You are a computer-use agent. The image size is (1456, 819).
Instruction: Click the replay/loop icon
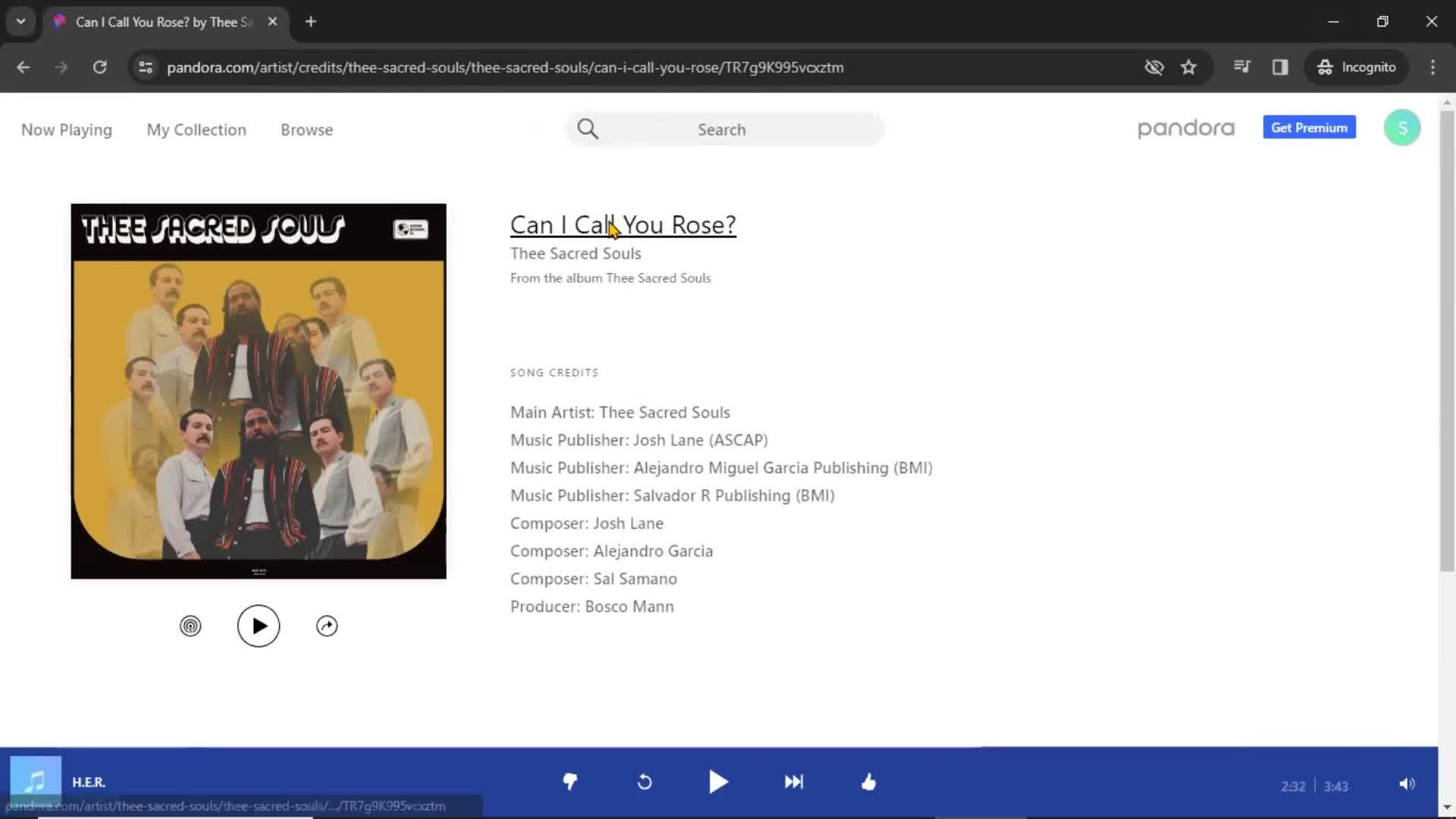tap(644, 782)
